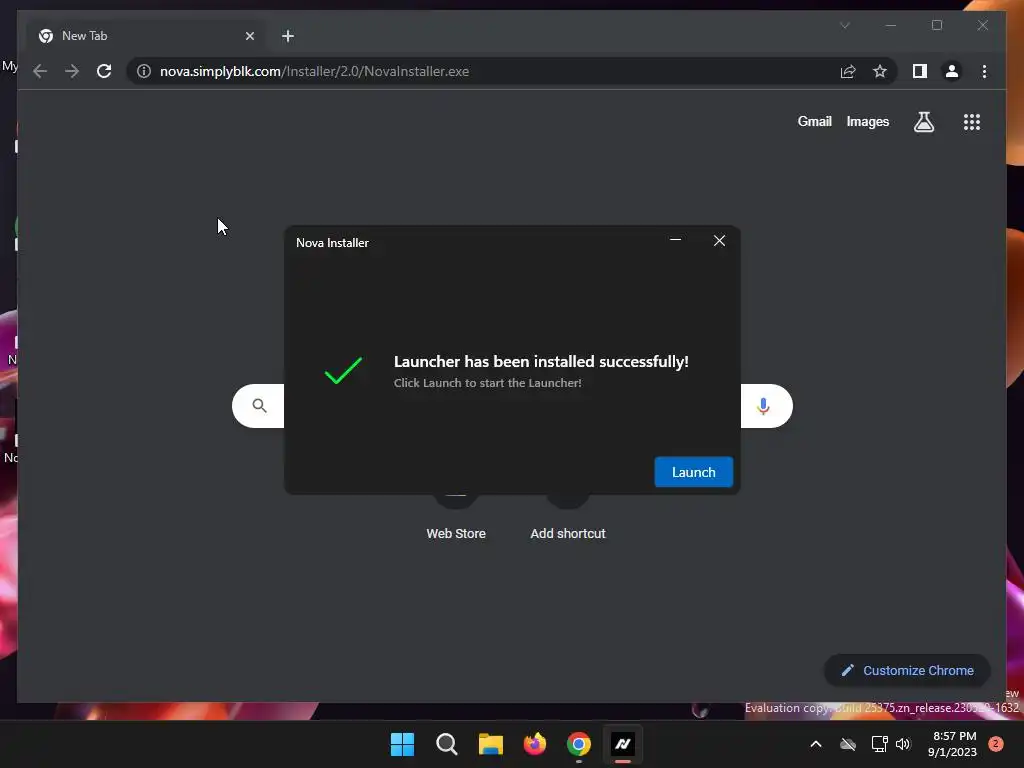Click the Launch button in Nova Installer

694,472
